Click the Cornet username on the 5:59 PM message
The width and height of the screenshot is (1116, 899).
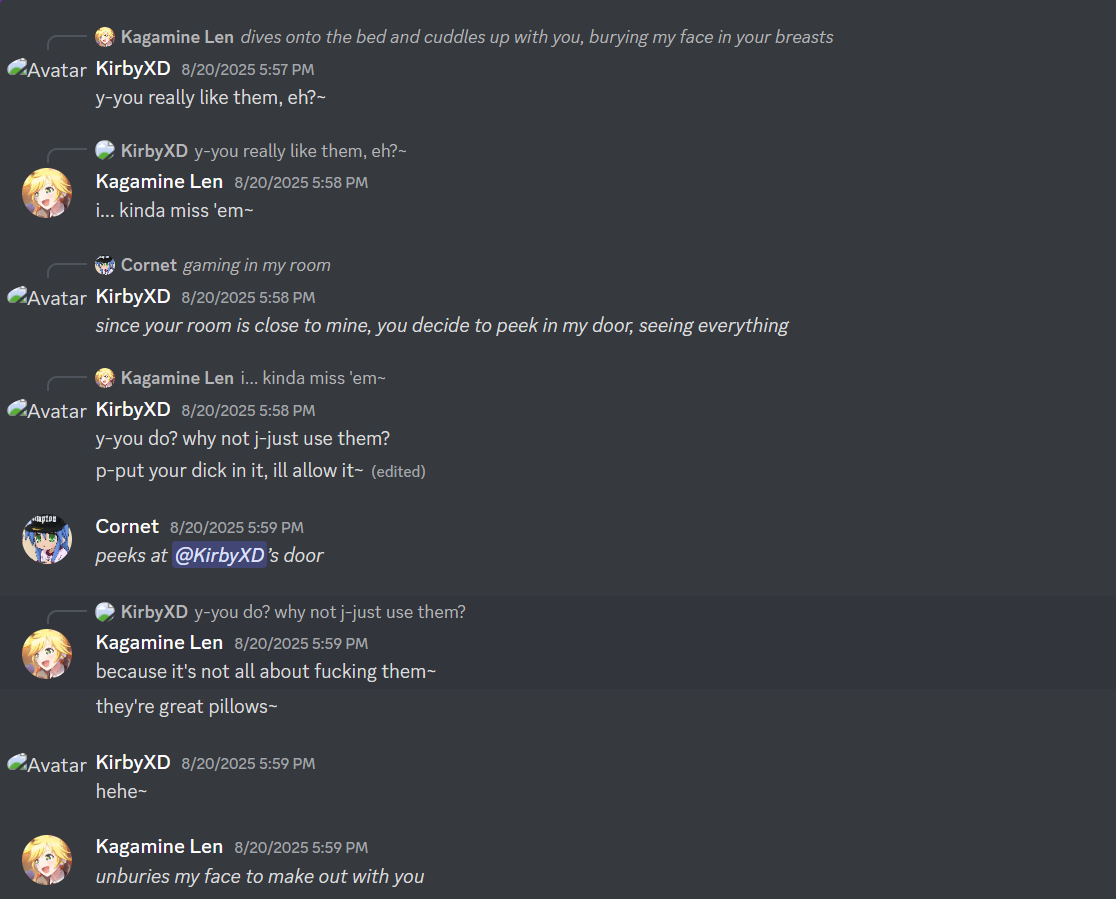(127, 526)
